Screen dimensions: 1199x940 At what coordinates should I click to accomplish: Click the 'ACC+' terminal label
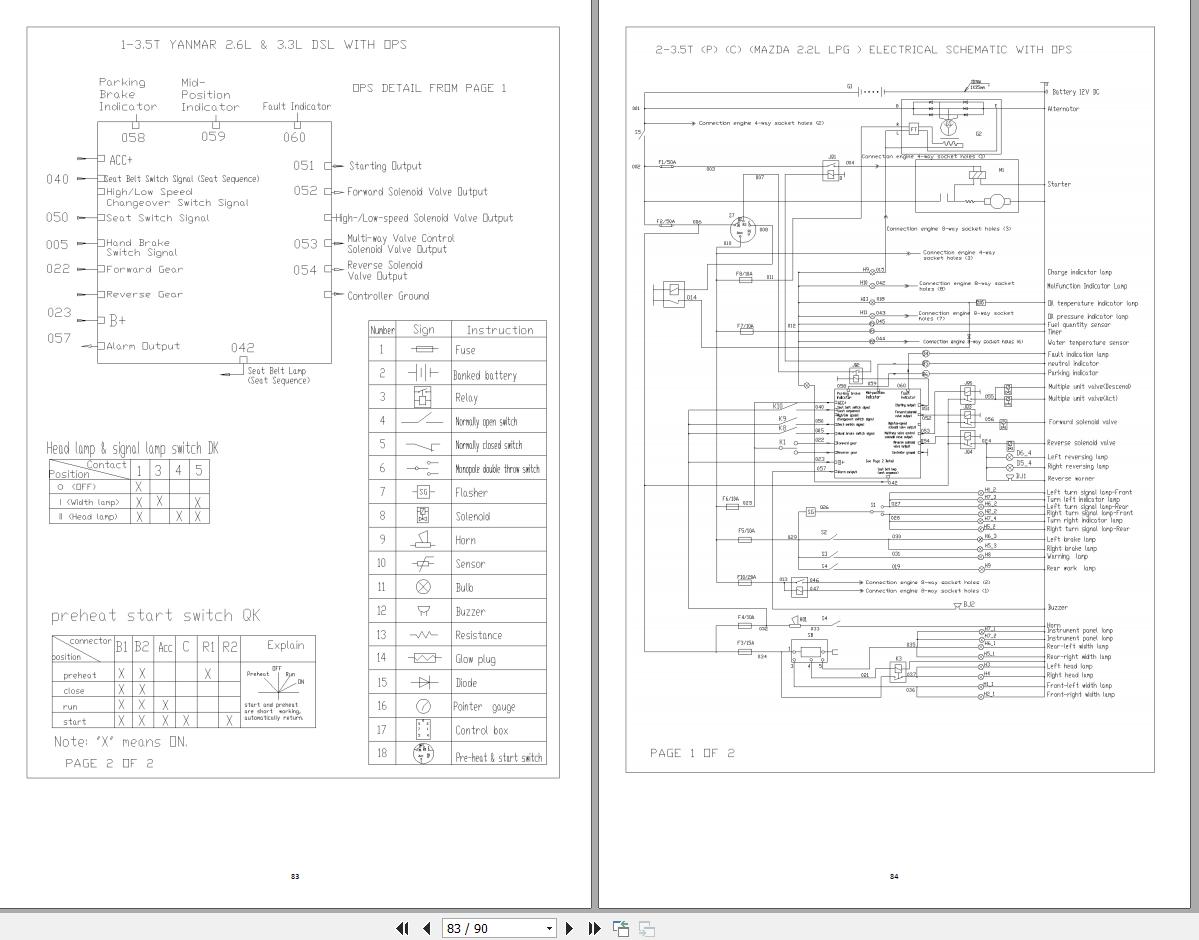click(121, 160)
